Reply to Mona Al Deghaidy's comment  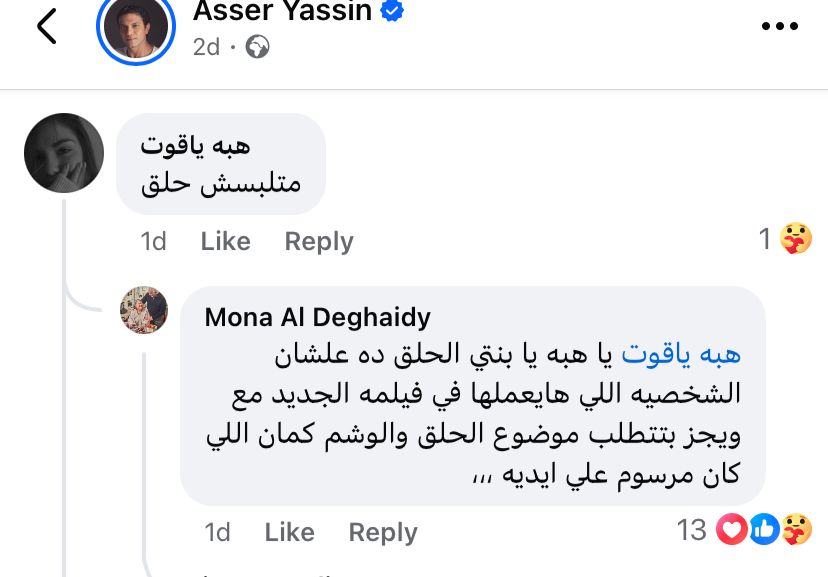[382, 532]
